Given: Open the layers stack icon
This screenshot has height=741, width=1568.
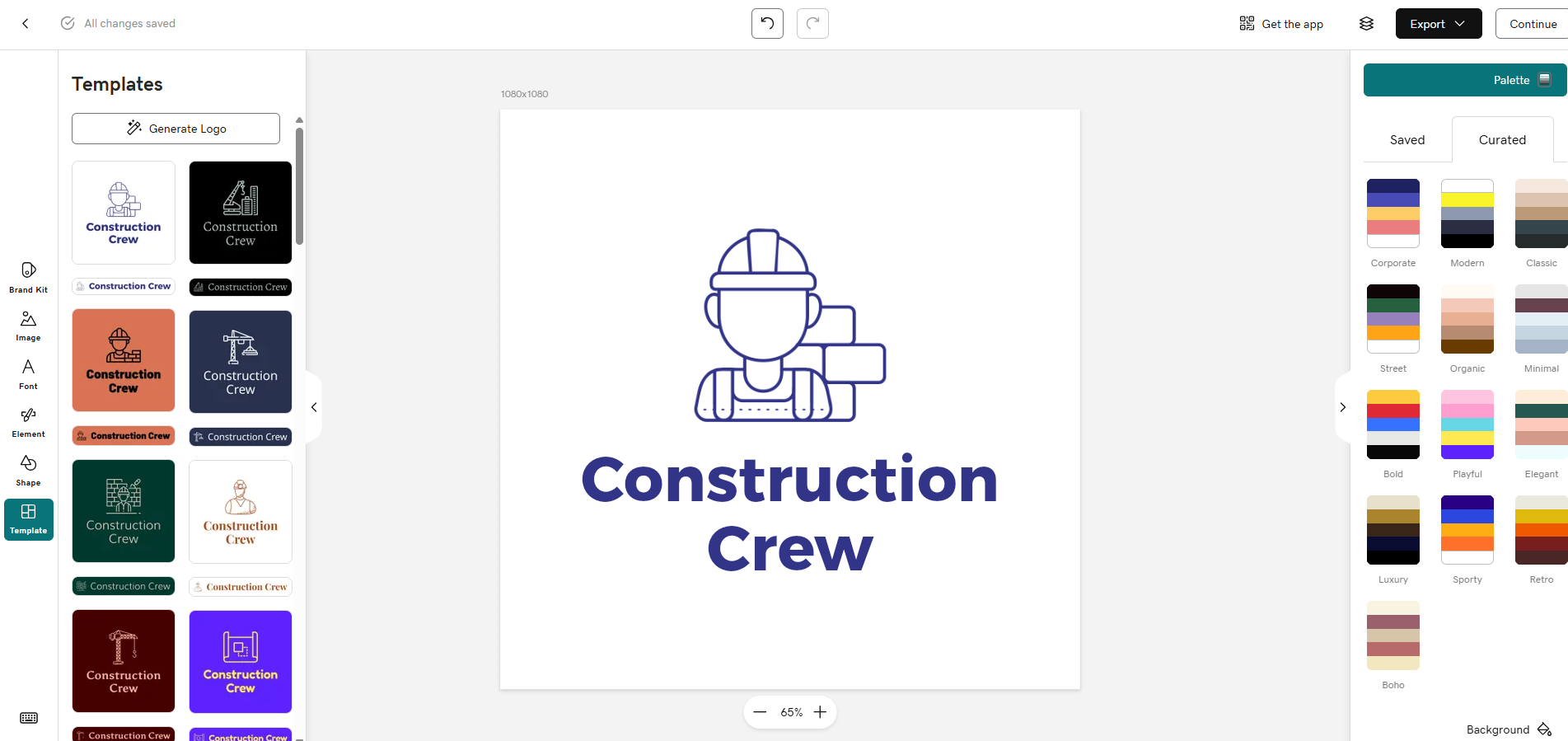Looking at the screenshot, I should 1366,24.
